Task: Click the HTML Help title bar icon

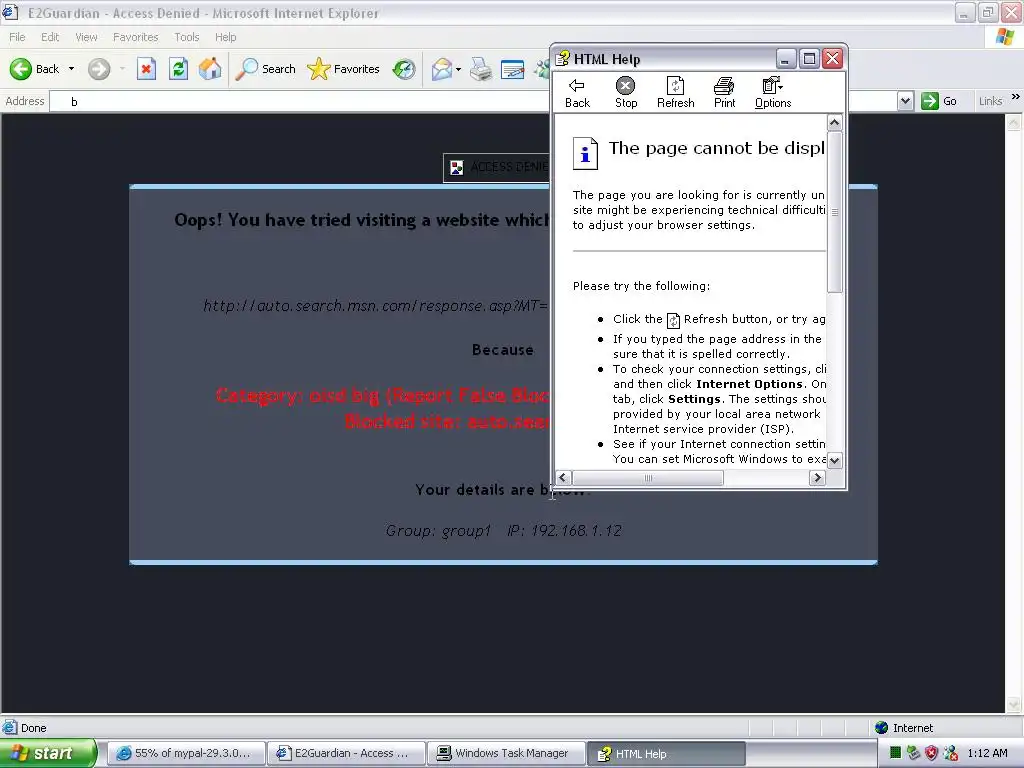Action: pos(562,59)
